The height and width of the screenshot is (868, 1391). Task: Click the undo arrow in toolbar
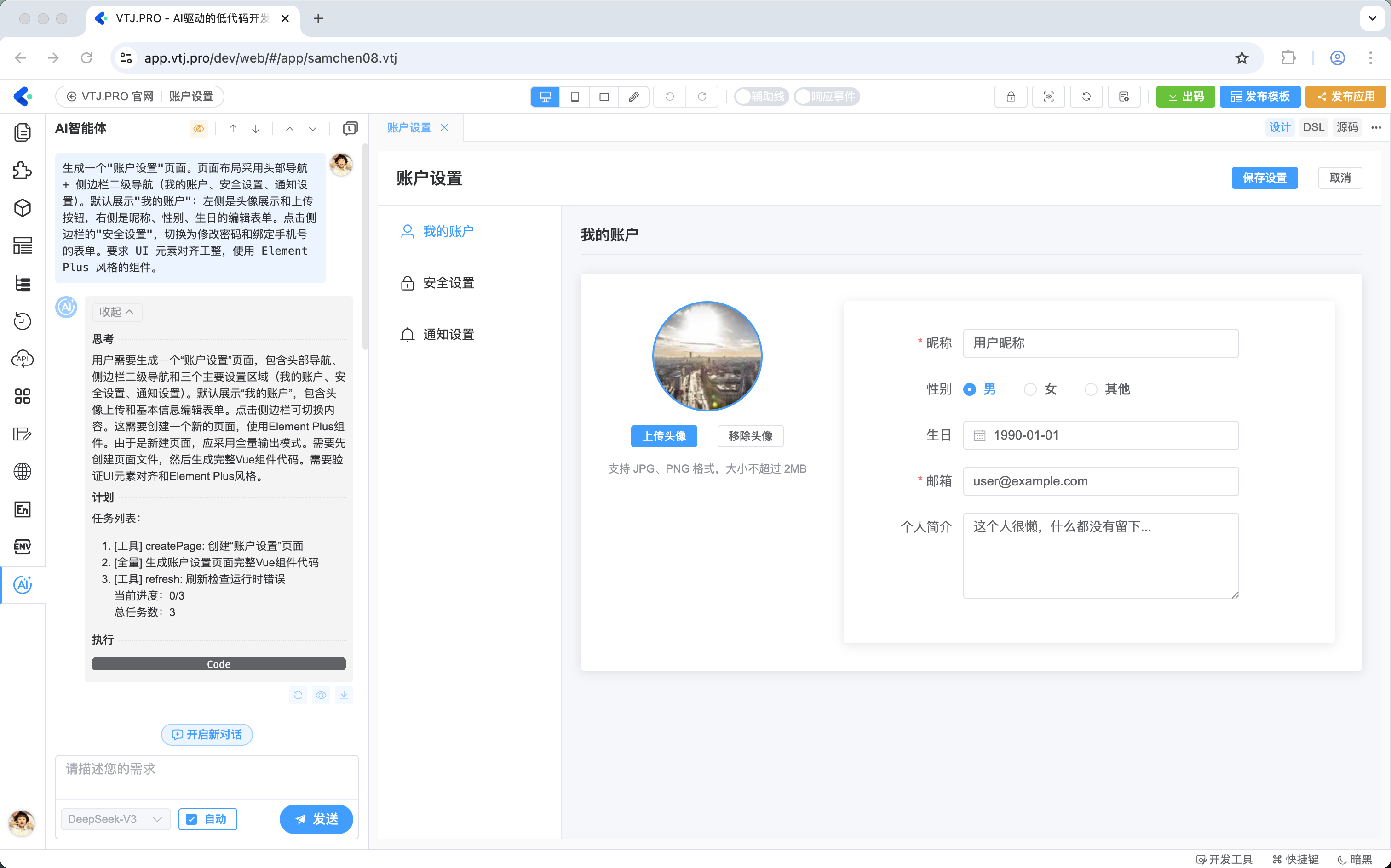click(670, 97)
